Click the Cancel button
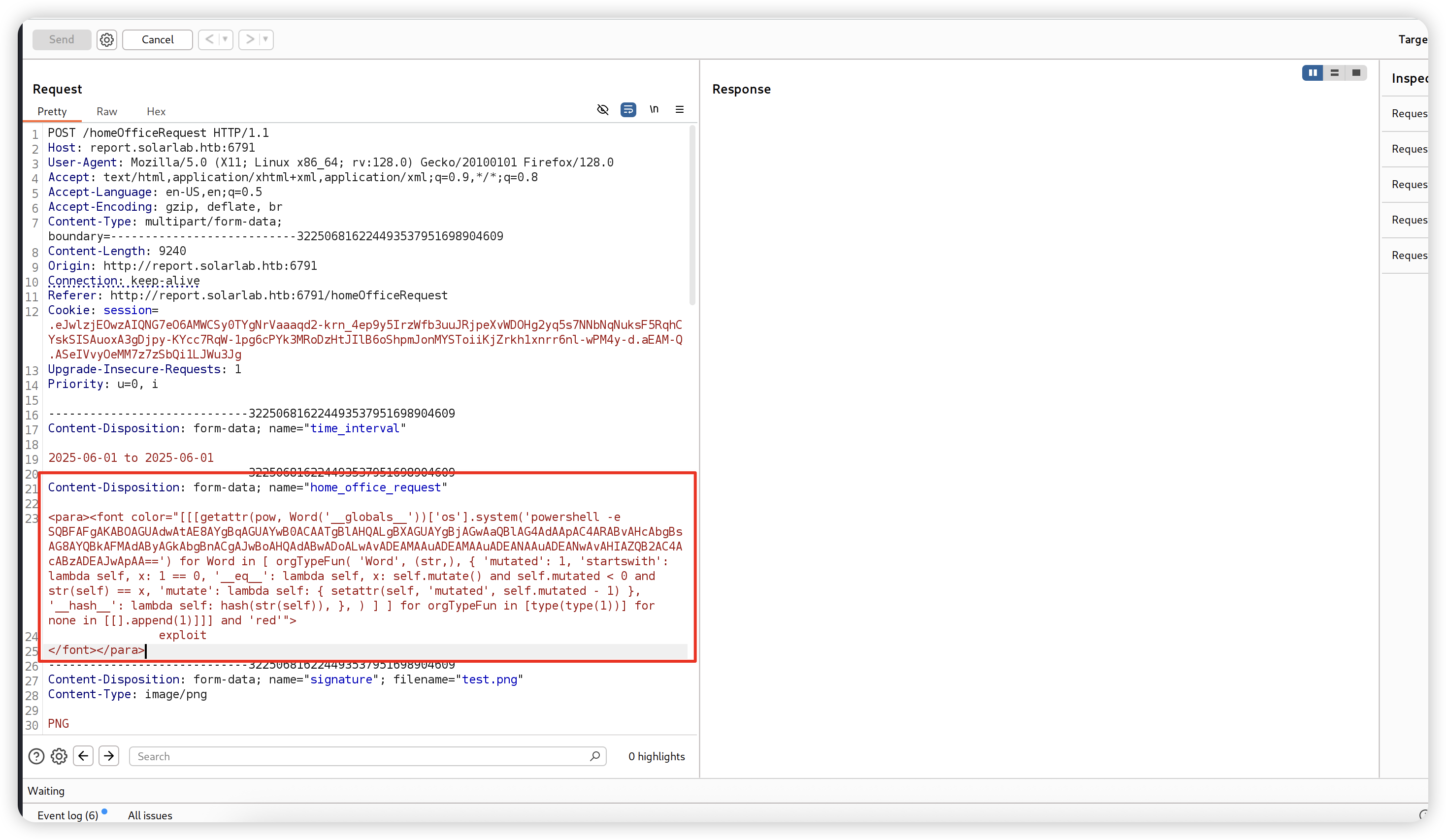This screenshot has height=840, width=1446. point(157,39)
